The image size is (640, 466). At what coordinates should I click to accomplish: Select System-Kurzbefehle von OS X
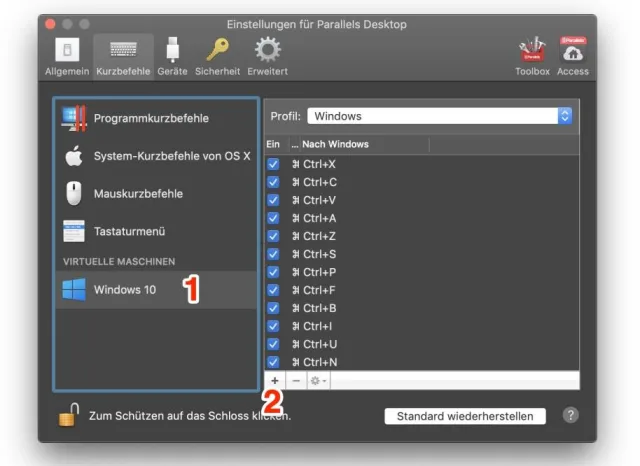click(156, 156)
